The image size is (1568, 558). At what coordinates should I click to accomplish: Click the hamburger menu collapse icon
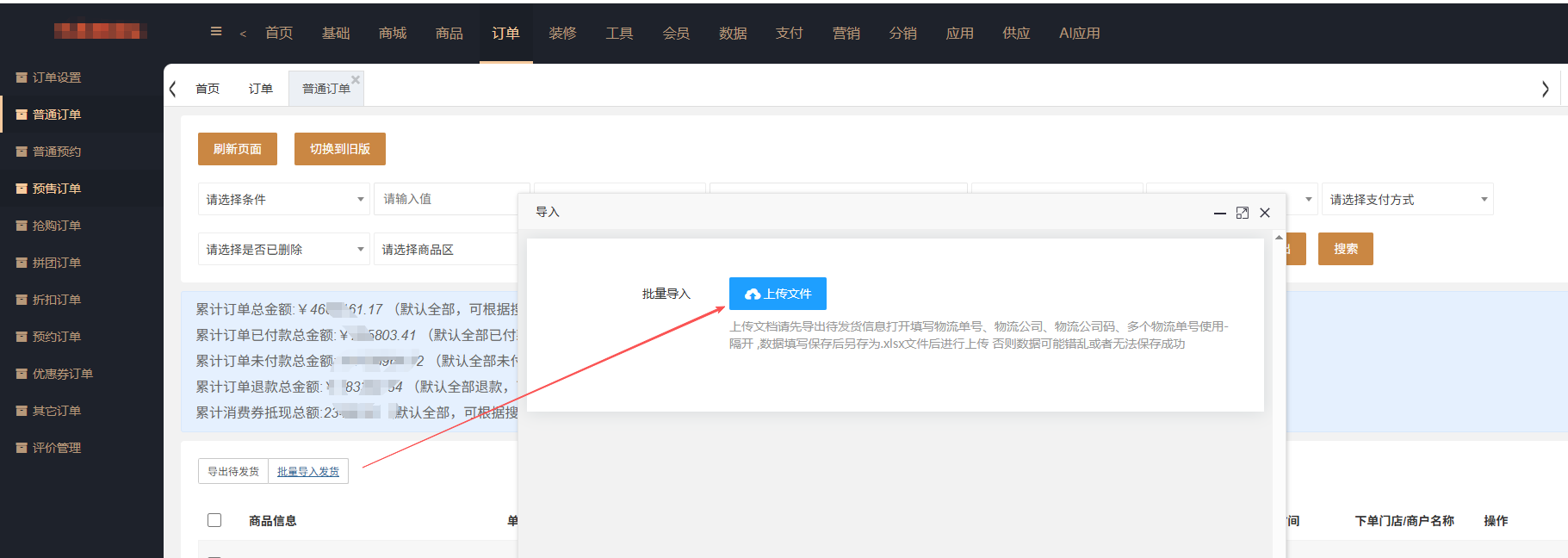[x=216, y=32]
